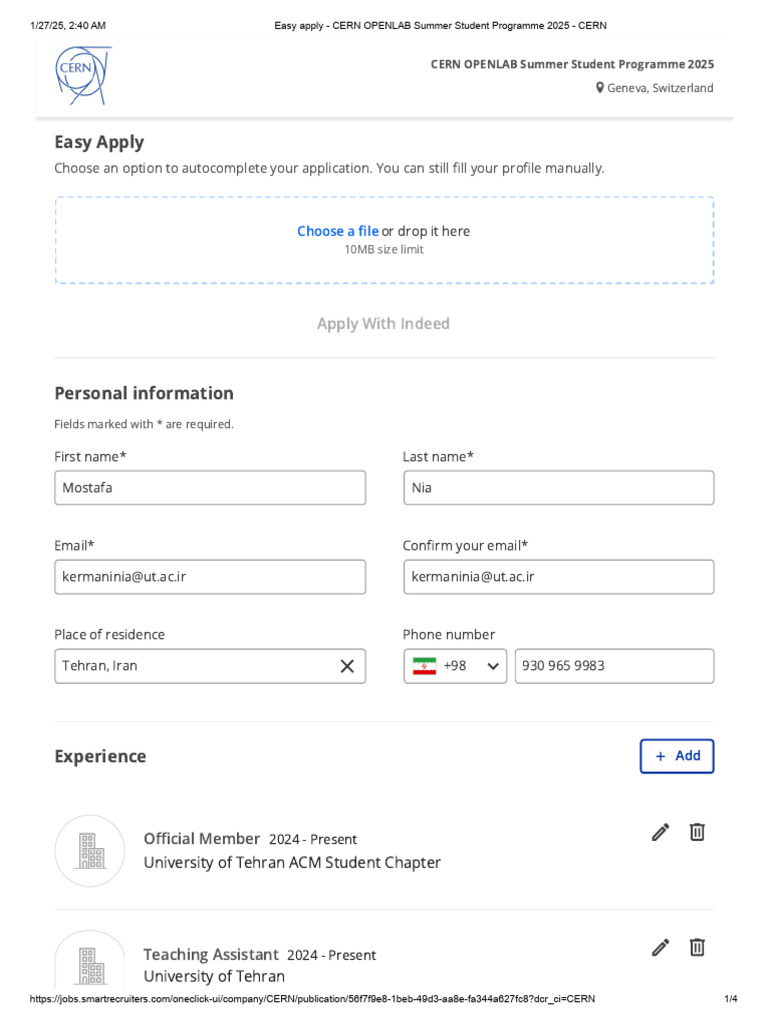Click the ACM Student Chapter company icon

coord(90,851)
